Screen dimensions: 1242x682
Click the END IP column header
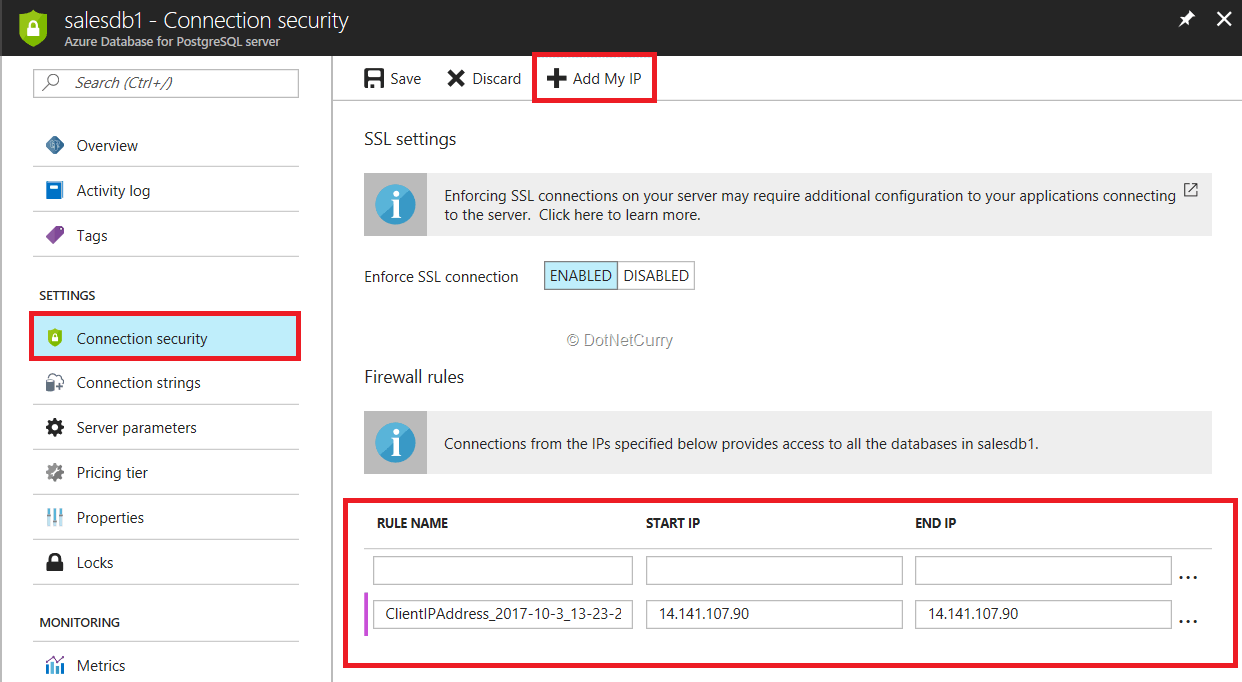pyautogui.click(x=935, y=523)
